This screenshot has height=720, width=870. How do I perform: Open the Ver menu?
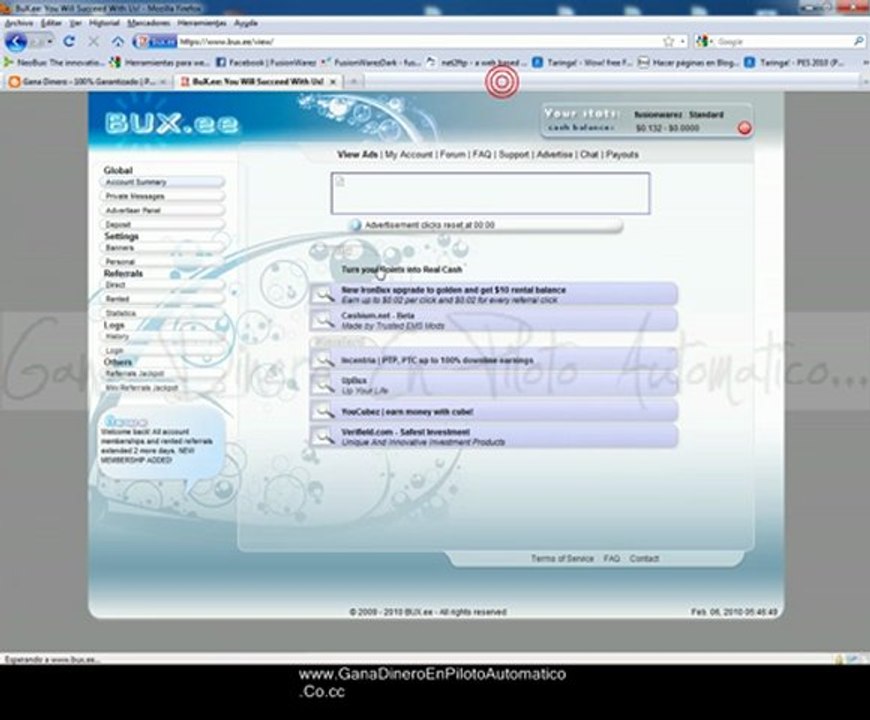(x=75, y=23)
